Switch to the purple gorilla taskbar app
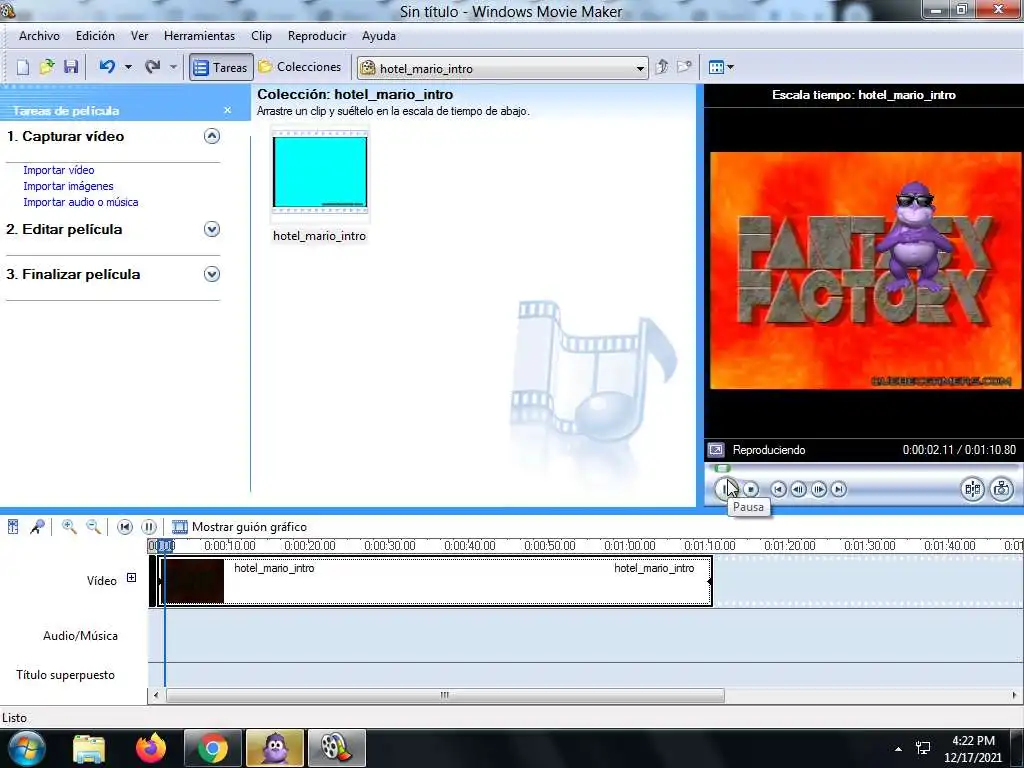The width and height of the screenshot is (1024, 768). (x=275, y=748)
